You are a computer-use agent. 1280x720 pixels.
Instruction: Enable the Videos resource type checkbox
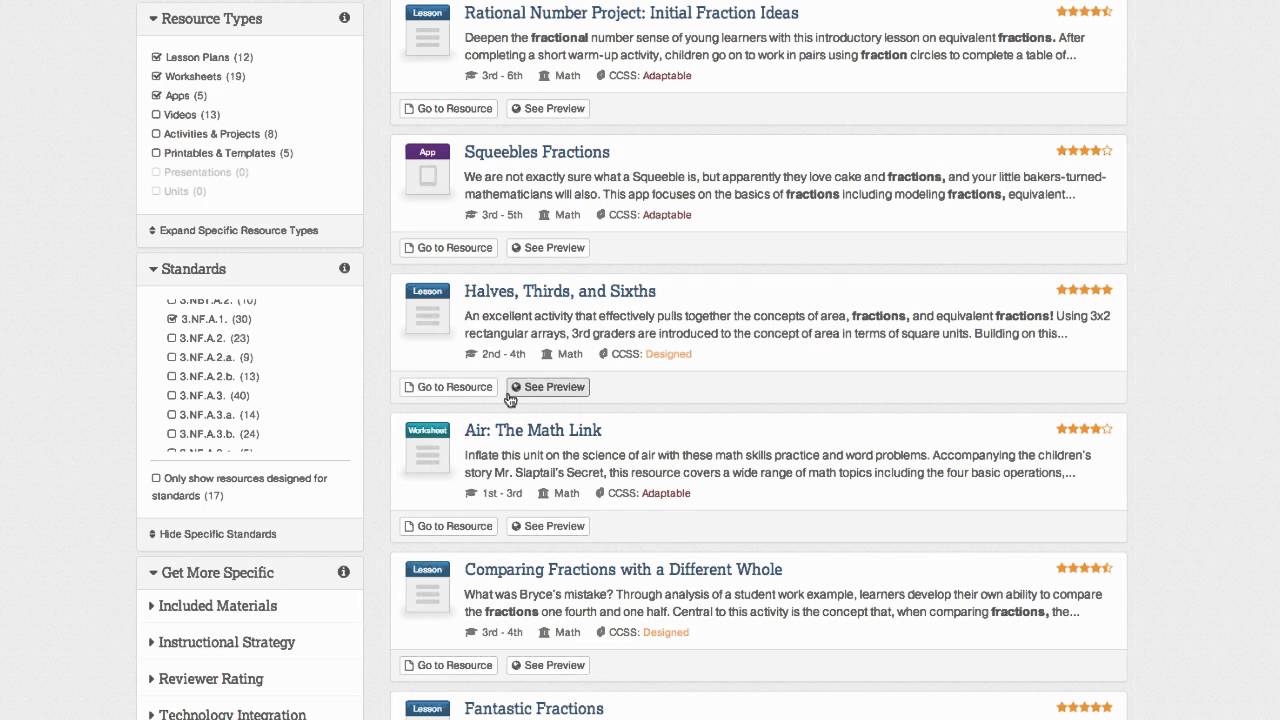point(156,115)
